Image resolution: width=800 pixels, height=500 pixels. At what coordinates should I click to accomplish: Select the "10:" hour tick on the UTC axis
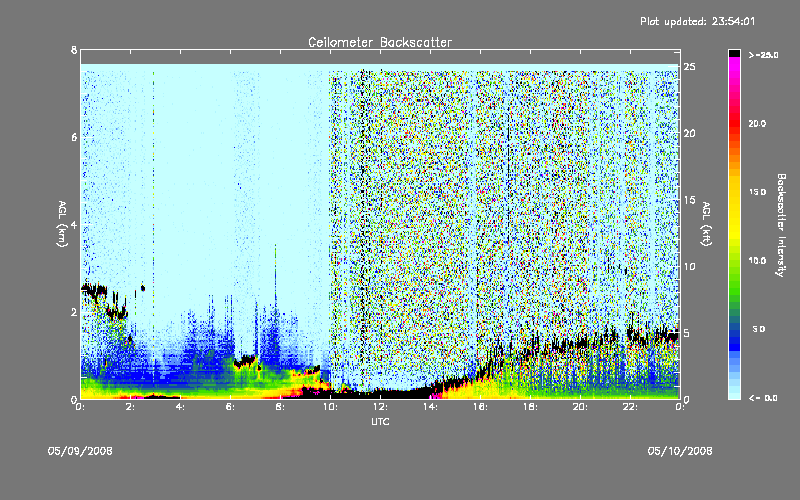tap(331, 407)
